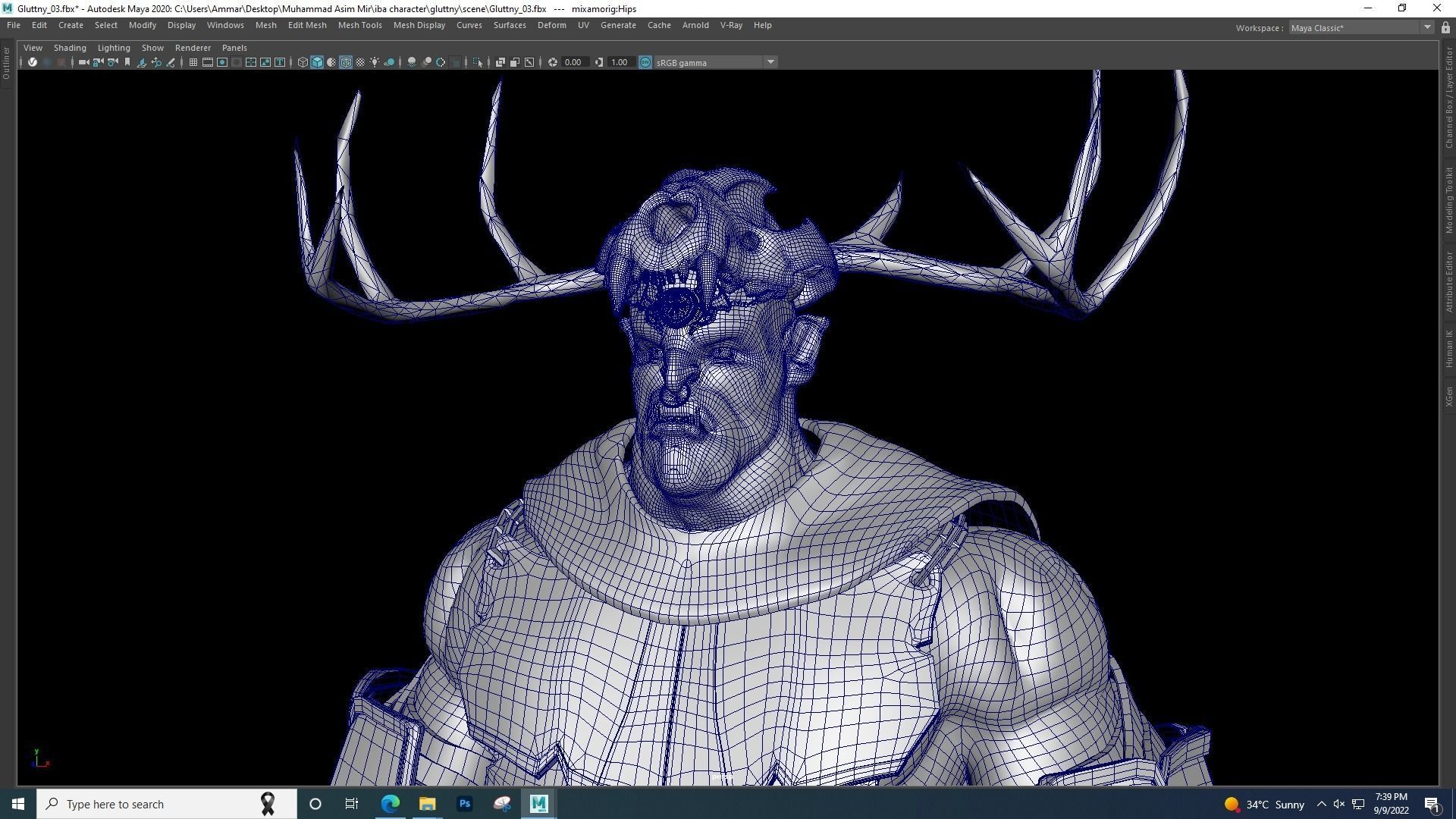1456x819 pixels.
Task: Open the panel Renderer menu
Action: (193, 47)
